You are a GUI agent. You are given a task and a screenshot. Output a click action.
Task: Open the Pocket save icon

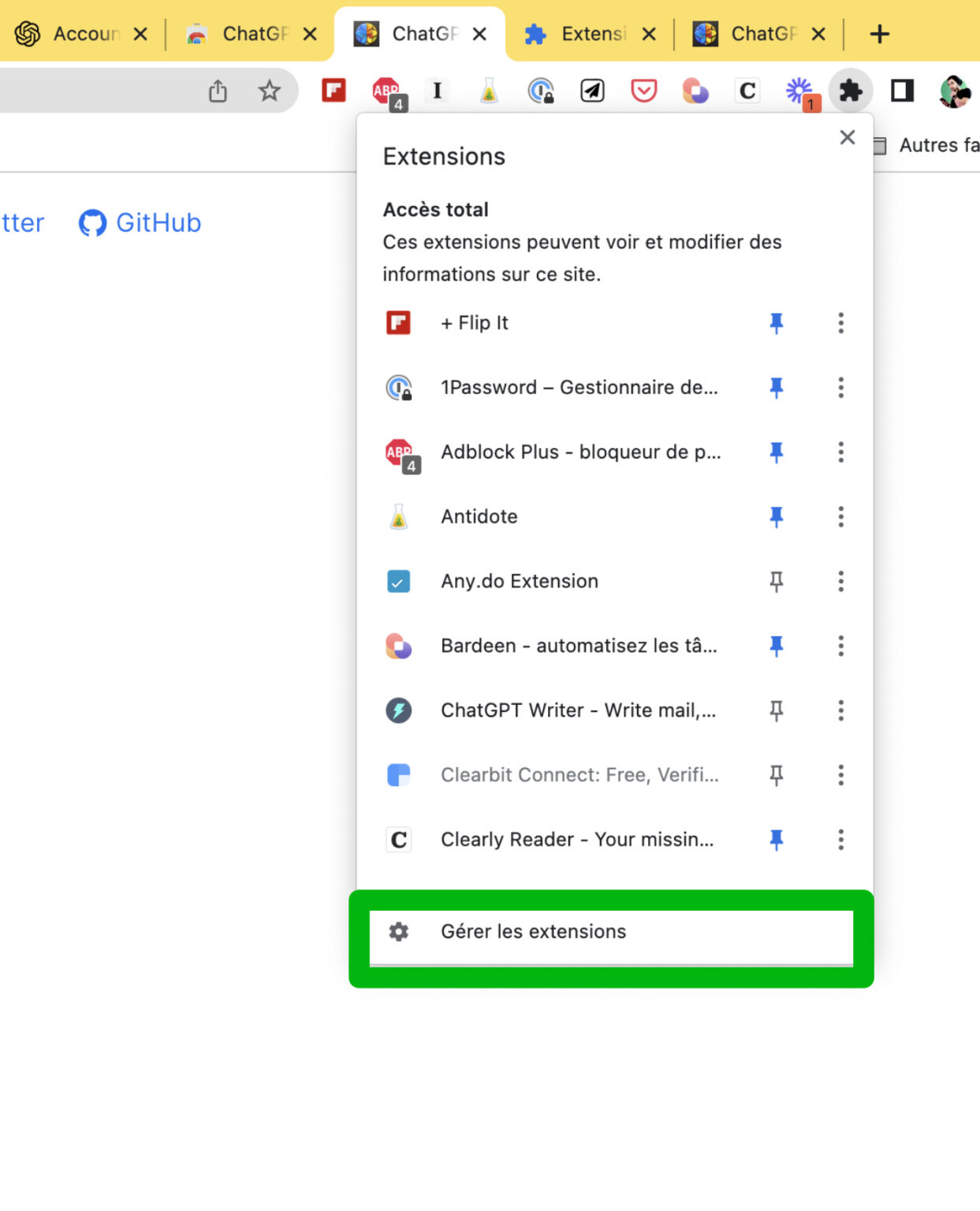(644, 91)
